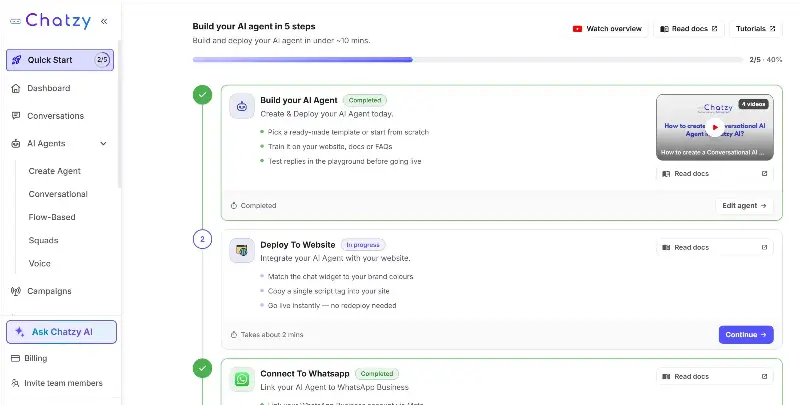Select Voice submenu item
The image size is (800, 405).
pyautogui.click(x=39, y=264)
